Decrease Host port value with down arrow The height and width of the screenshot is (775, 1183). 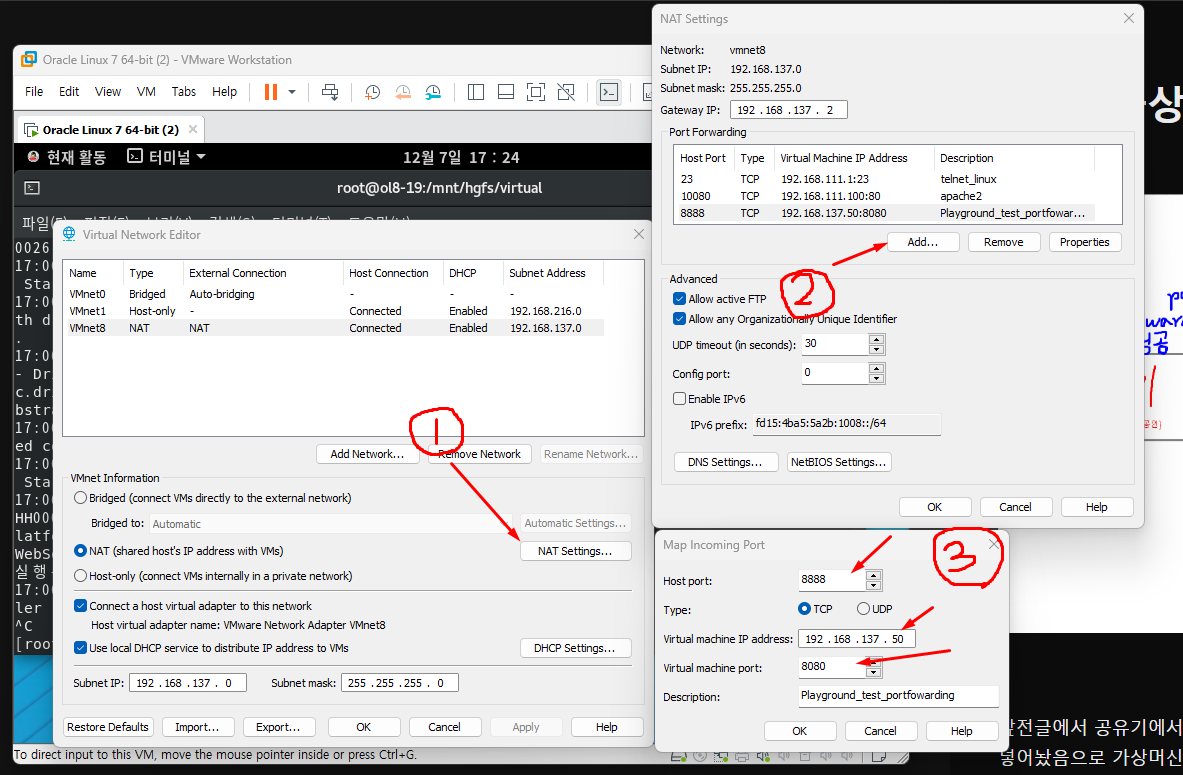point(873,586)
